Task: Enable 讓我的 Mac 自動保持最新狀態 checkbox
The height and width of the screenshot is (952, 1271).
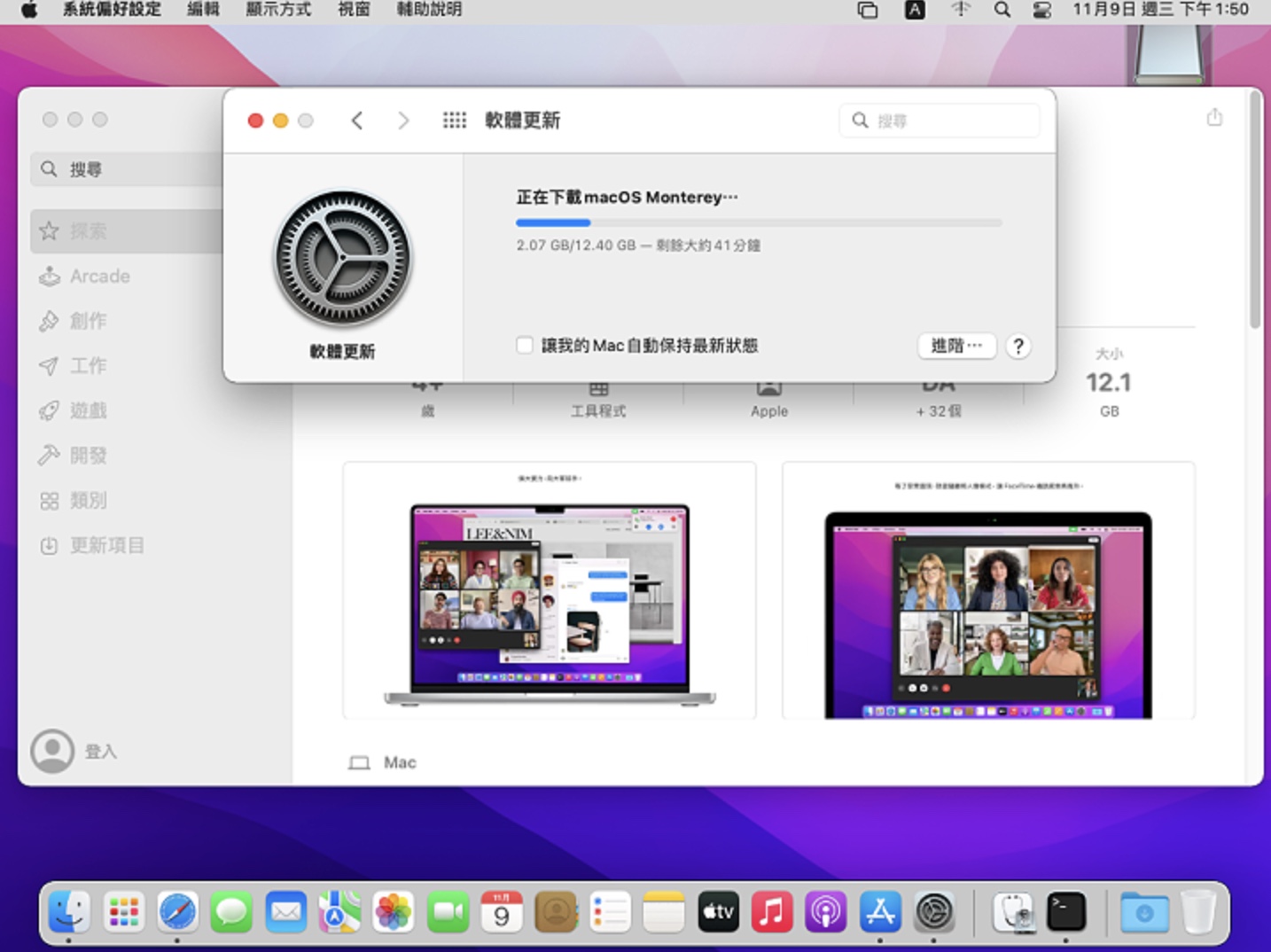Action: pos(525,345)
